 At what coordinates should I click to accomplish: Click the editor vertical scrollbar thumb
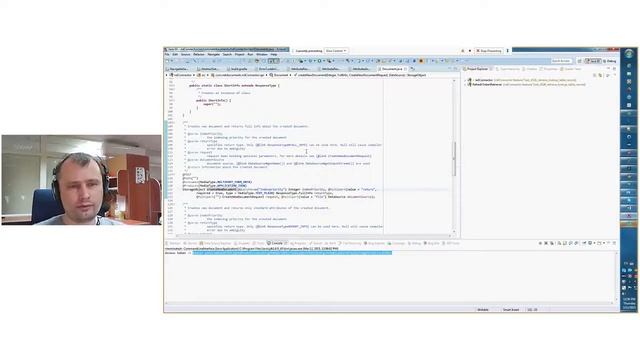(x=454, y=158)
